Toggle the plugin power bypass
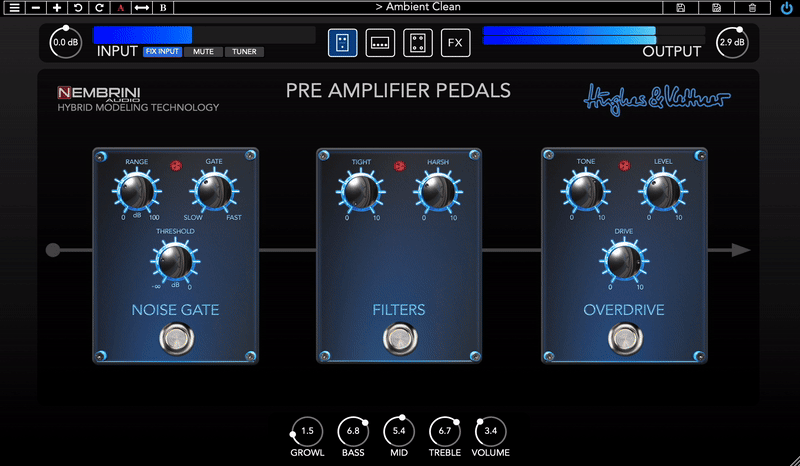 pos(786,8)
